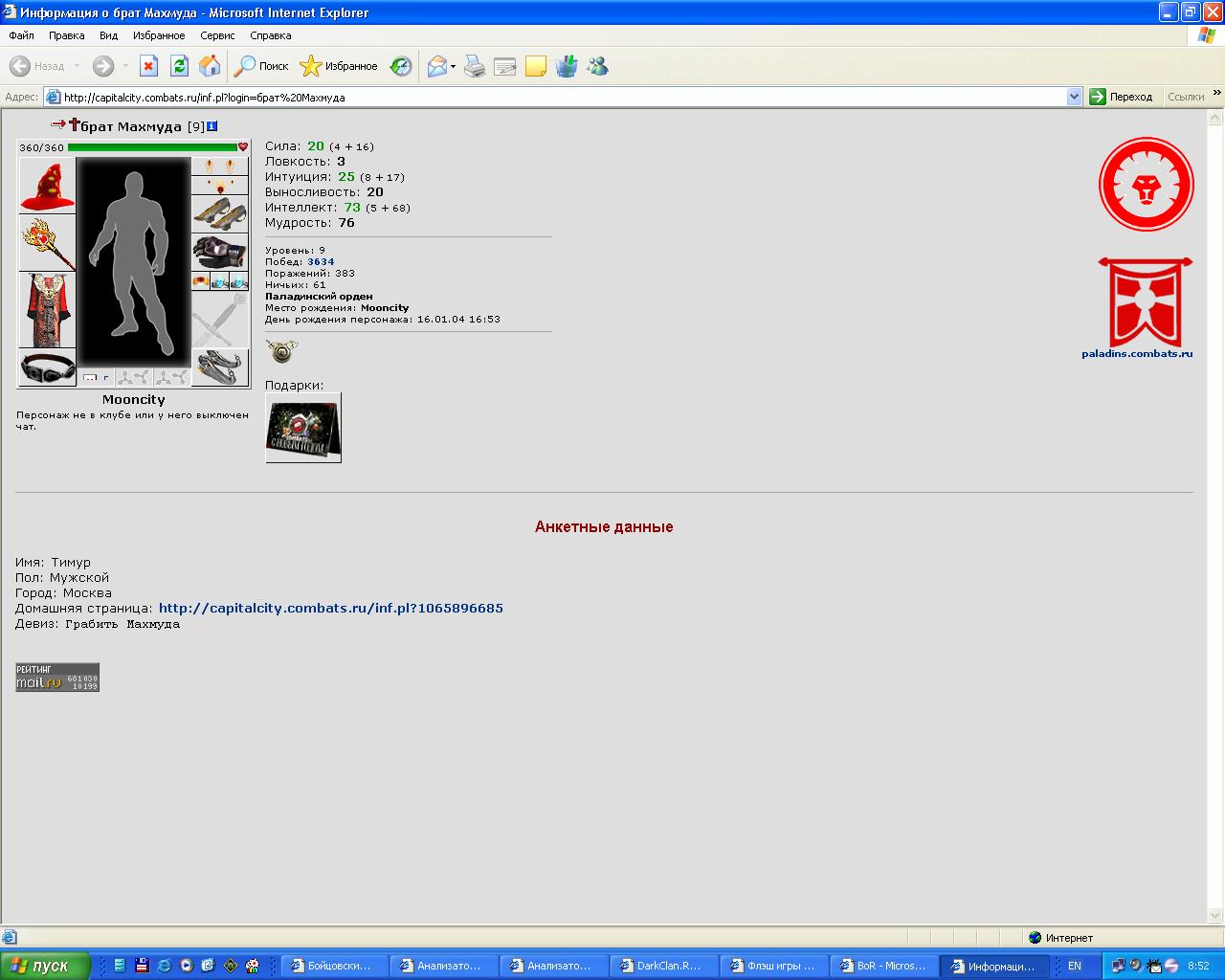Click the red cross paladin icon before the name
This screenshot has height=980, width=1225.
pyautogui.click(x=74, y=125)
